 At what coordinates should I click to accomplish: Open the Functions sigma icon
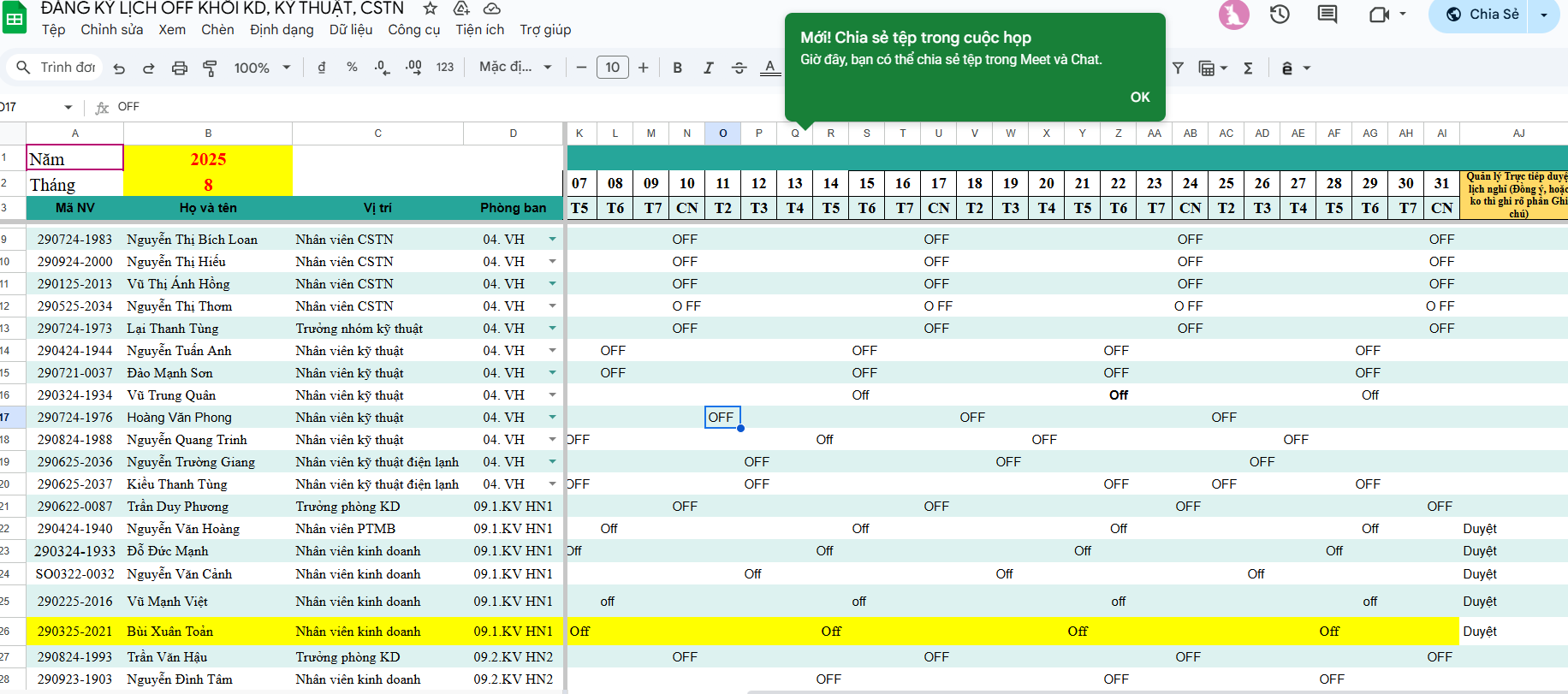[x=1248, y=68]
